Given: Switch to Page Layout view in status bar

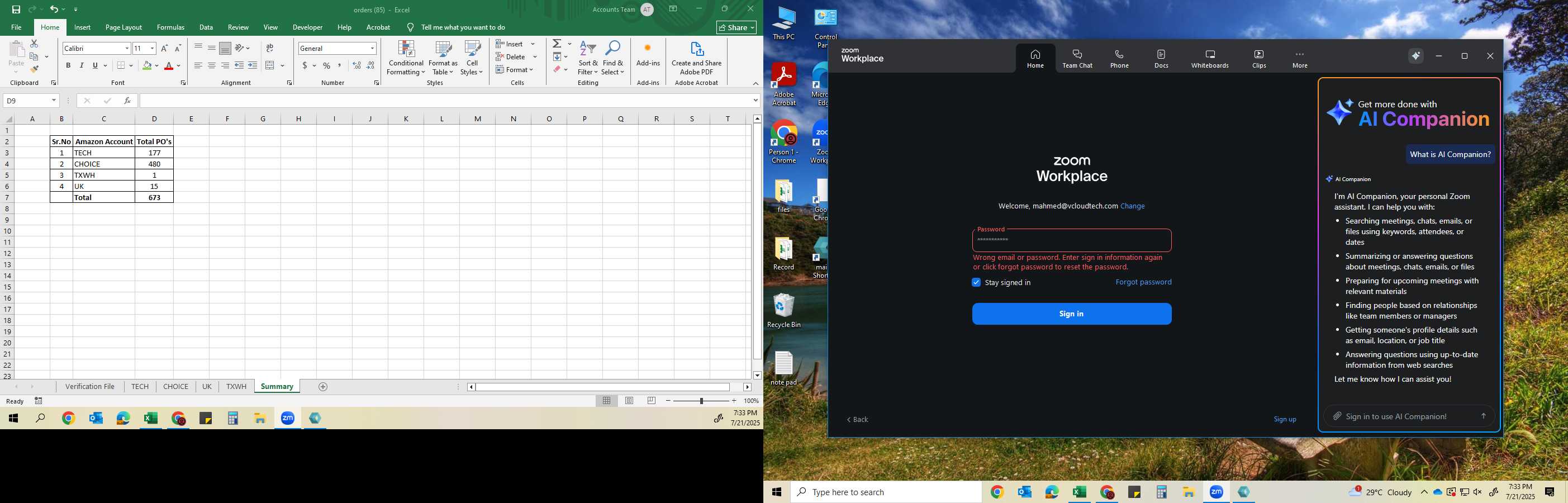Looking at the screenshot, I should (x=629, y=401).
